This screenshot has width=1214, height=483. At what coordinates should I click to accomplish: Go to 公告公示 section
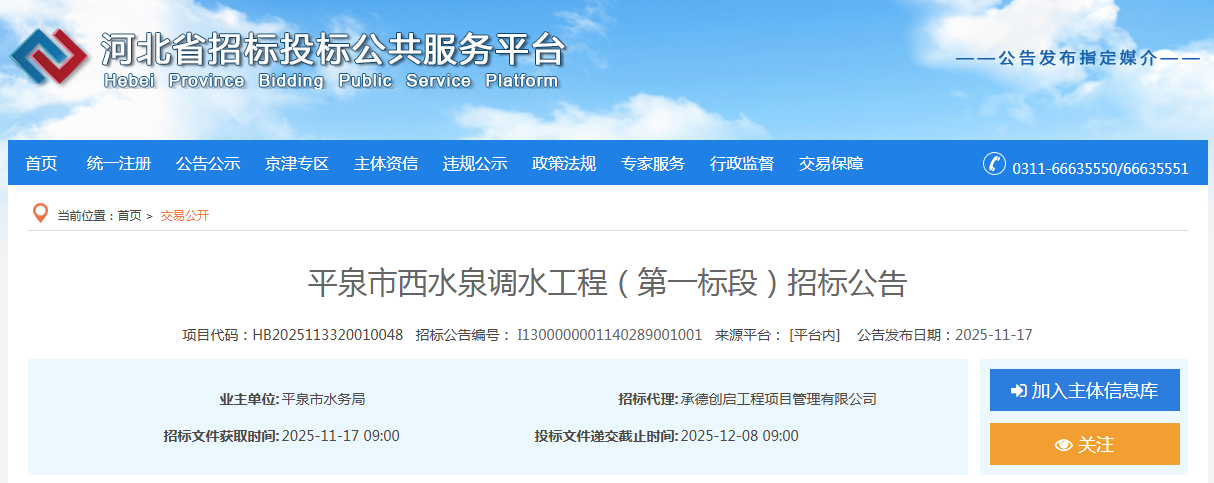tap(208, 164)
